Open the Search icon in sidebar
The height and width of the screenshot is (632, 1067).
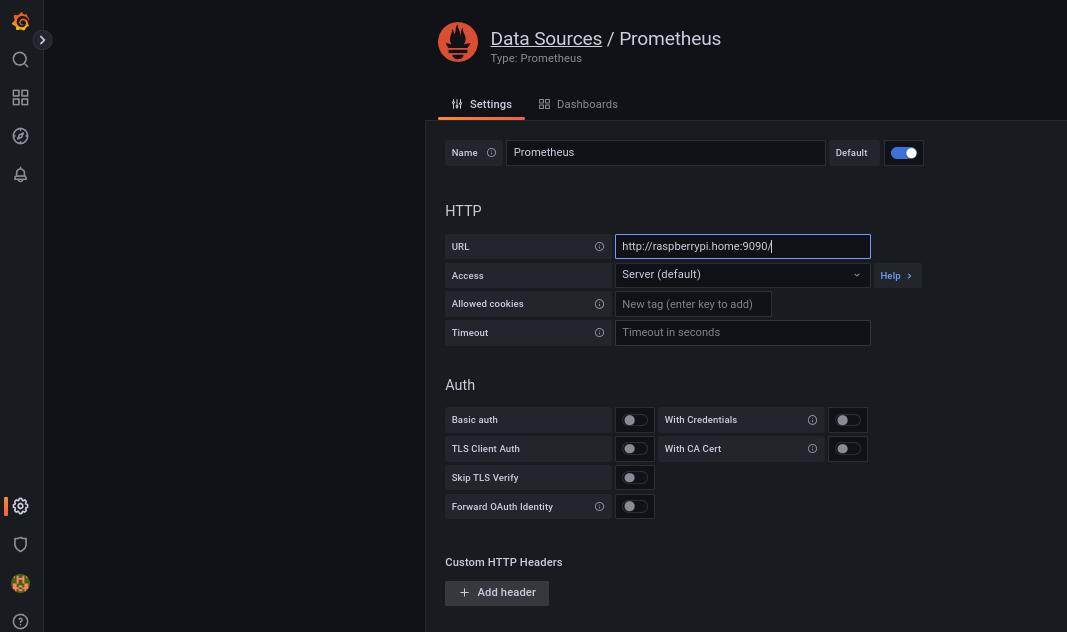click(x=20, y=60)
